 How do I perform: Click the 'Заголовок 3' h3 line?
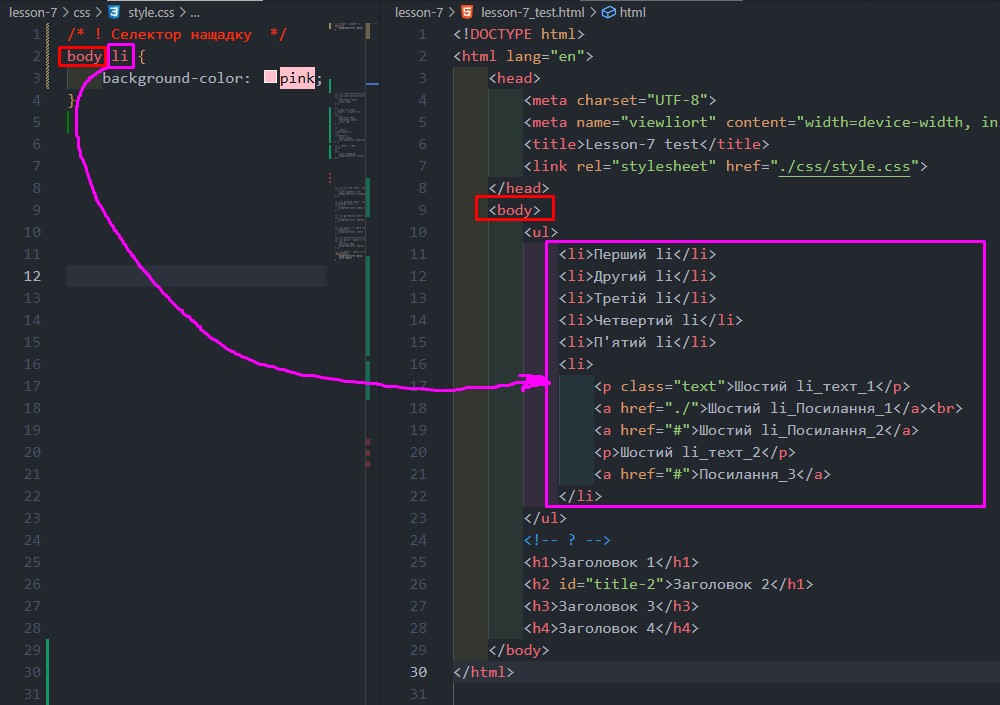pyautogui.click(x=611, y=606)
